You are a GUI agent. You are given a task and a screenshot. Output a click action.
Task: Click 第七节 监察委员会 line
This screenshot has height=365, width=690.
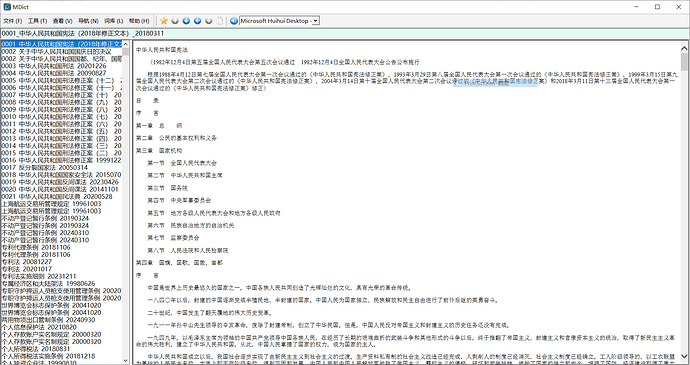point(173,238)
